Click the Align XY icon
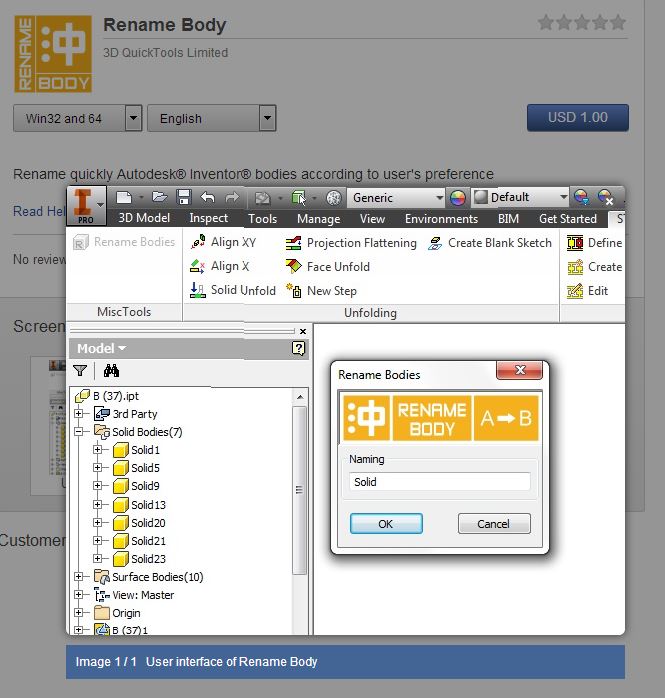The height and width of the screenshot is (698, 665). click(198, 242)
